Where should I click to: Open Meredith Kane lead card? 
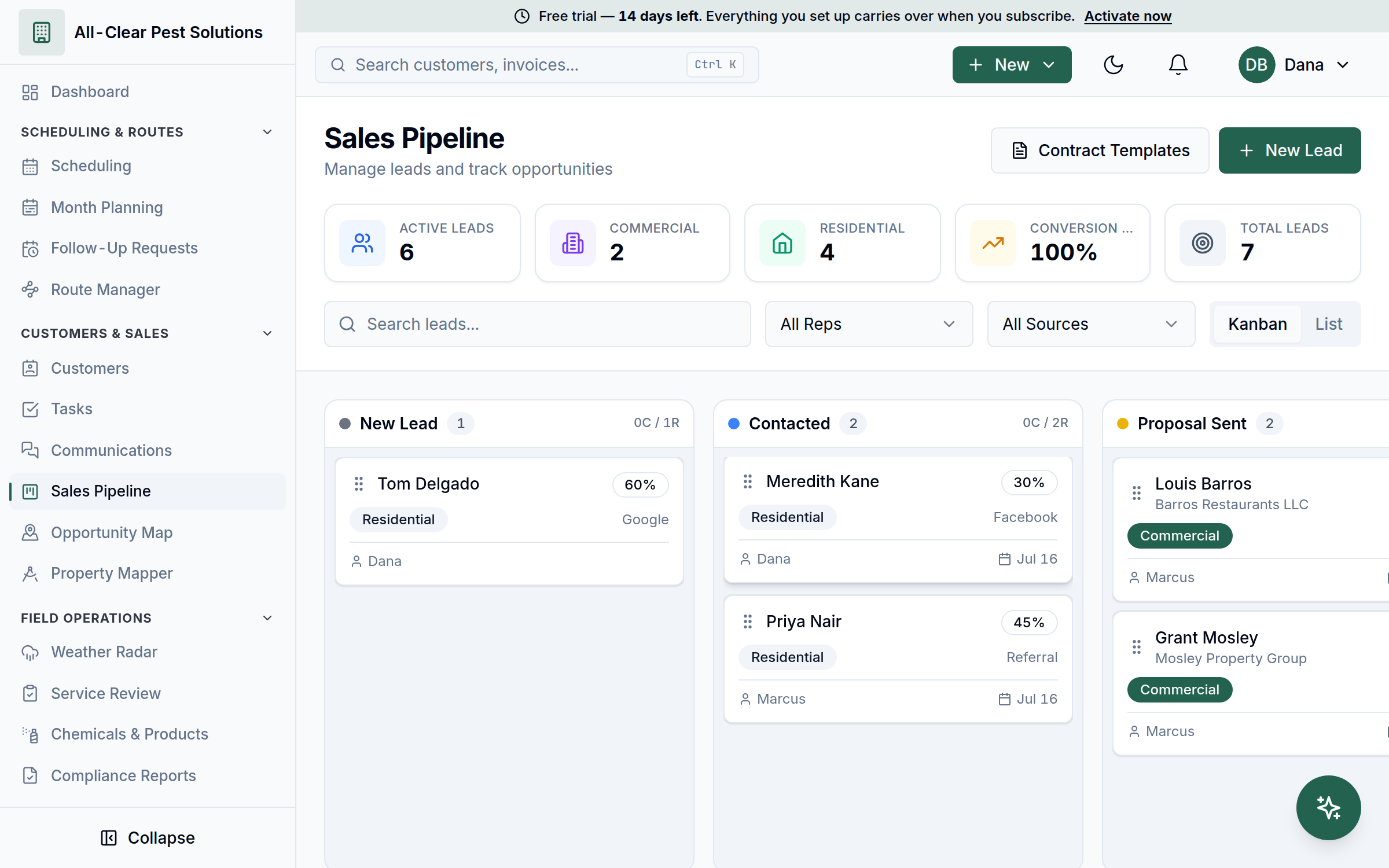(898, 520)
